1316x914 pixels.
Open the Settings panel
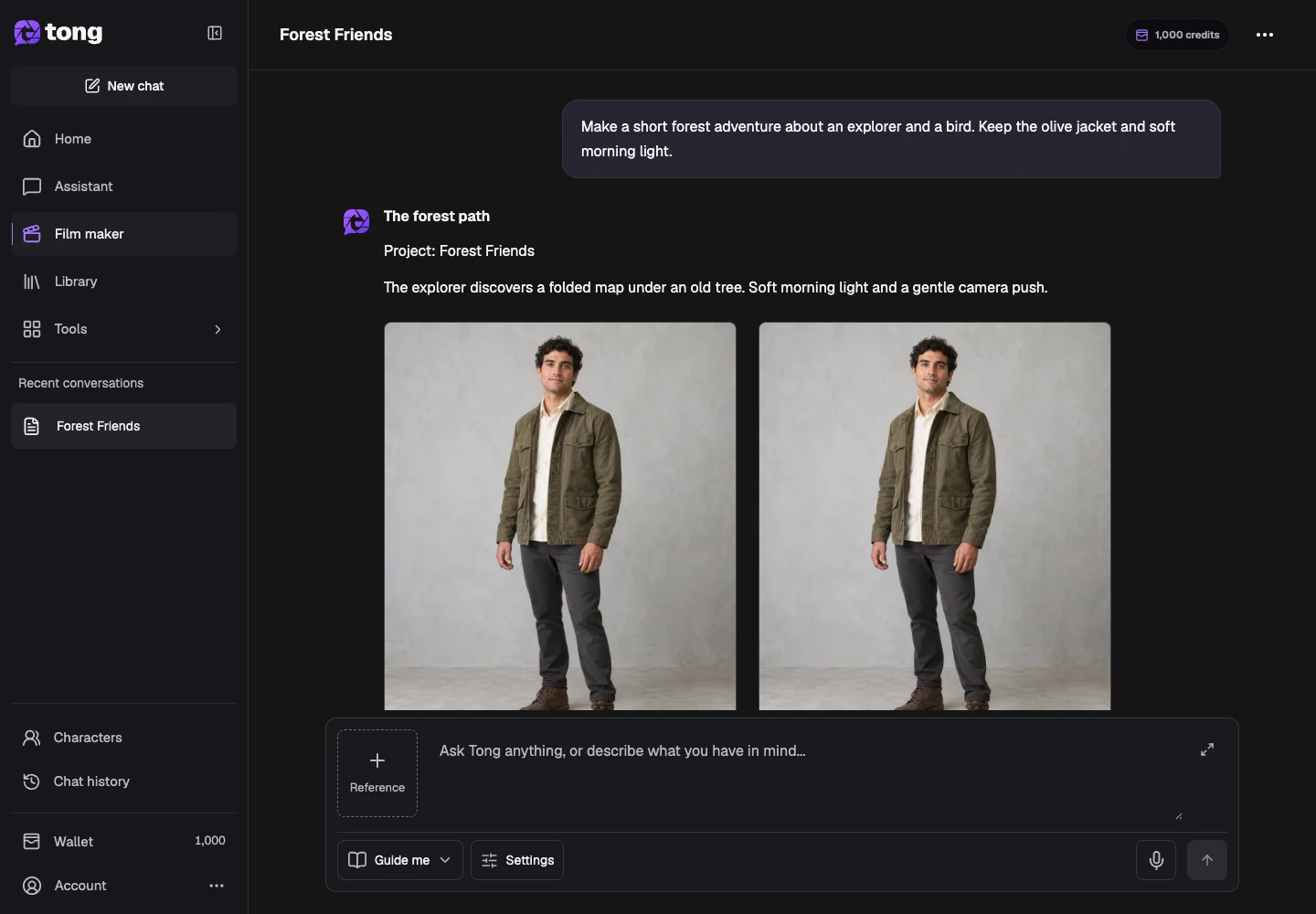pos(517,860)
